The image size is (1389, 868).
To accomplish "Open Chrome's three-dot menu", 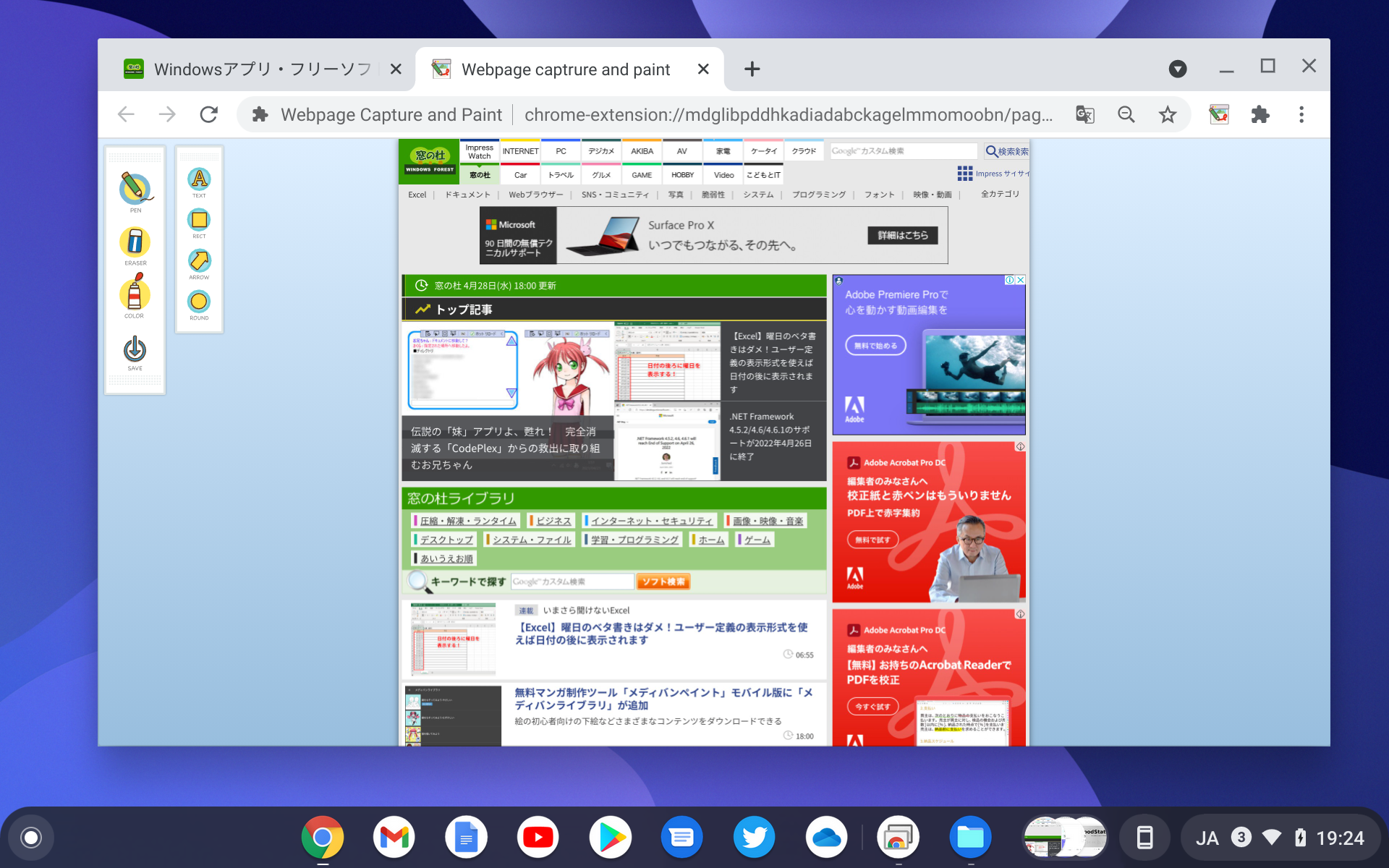I will pyautogui.click(x=1301, y=114).
